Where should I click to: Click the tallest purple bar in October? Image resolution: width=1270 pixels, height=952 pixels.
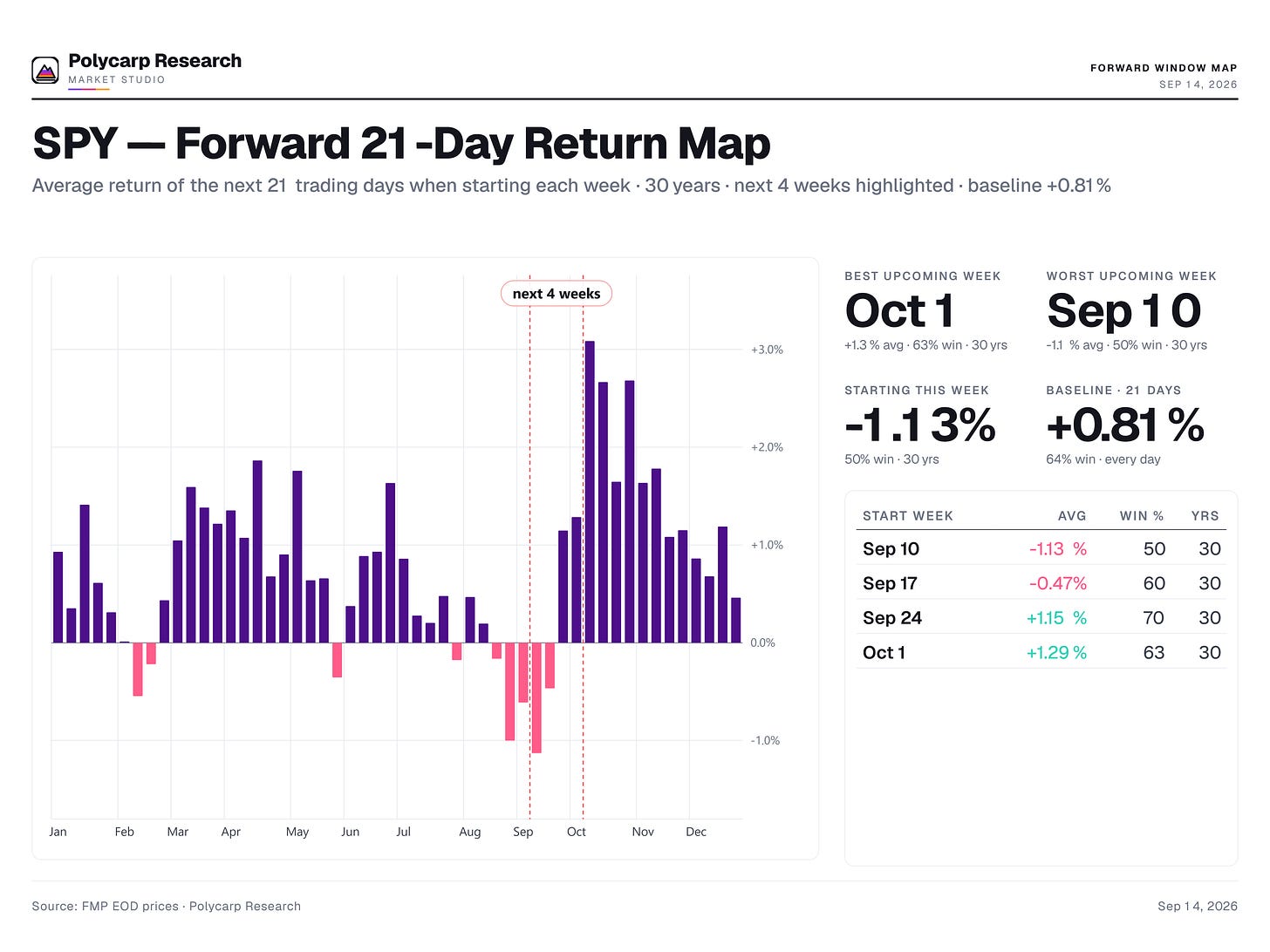(590, 492)
